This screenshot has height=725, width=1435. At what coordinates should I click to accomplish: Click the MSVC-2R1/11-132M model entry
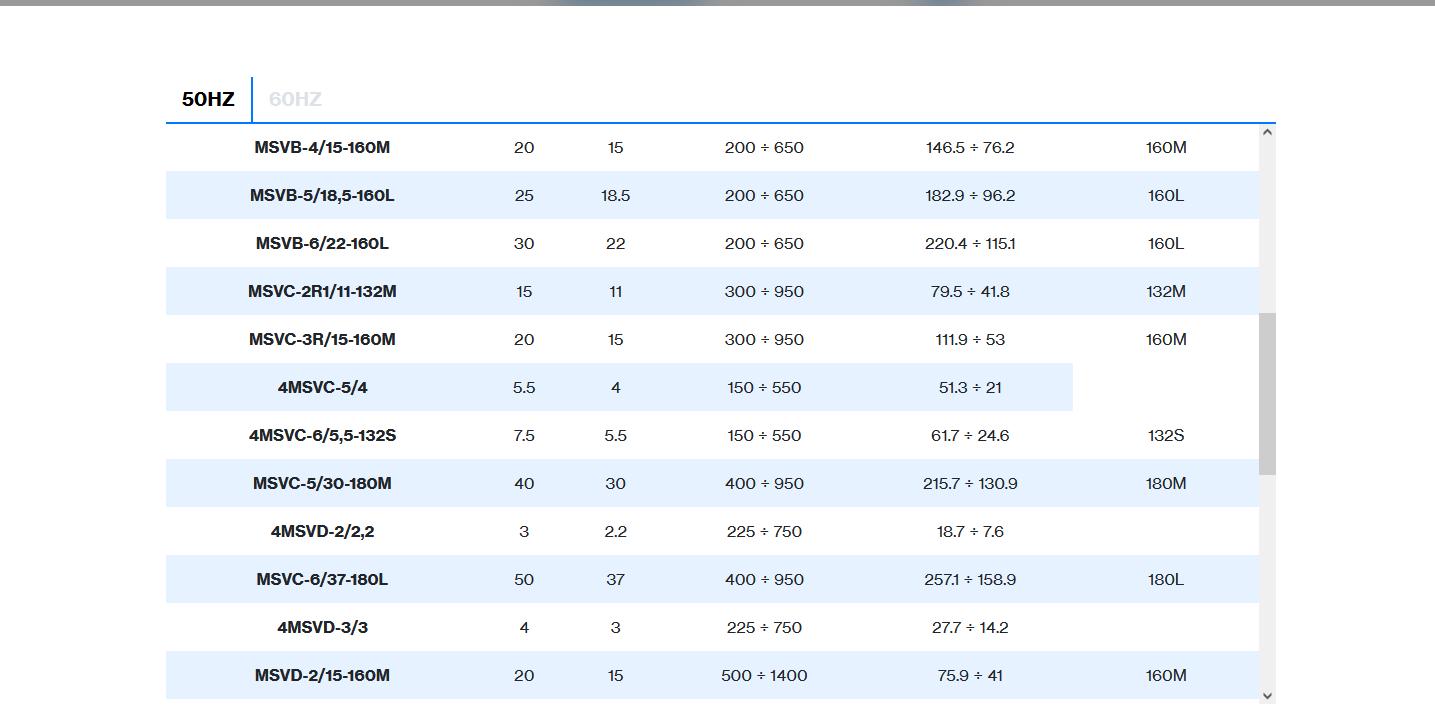(322, 292)
